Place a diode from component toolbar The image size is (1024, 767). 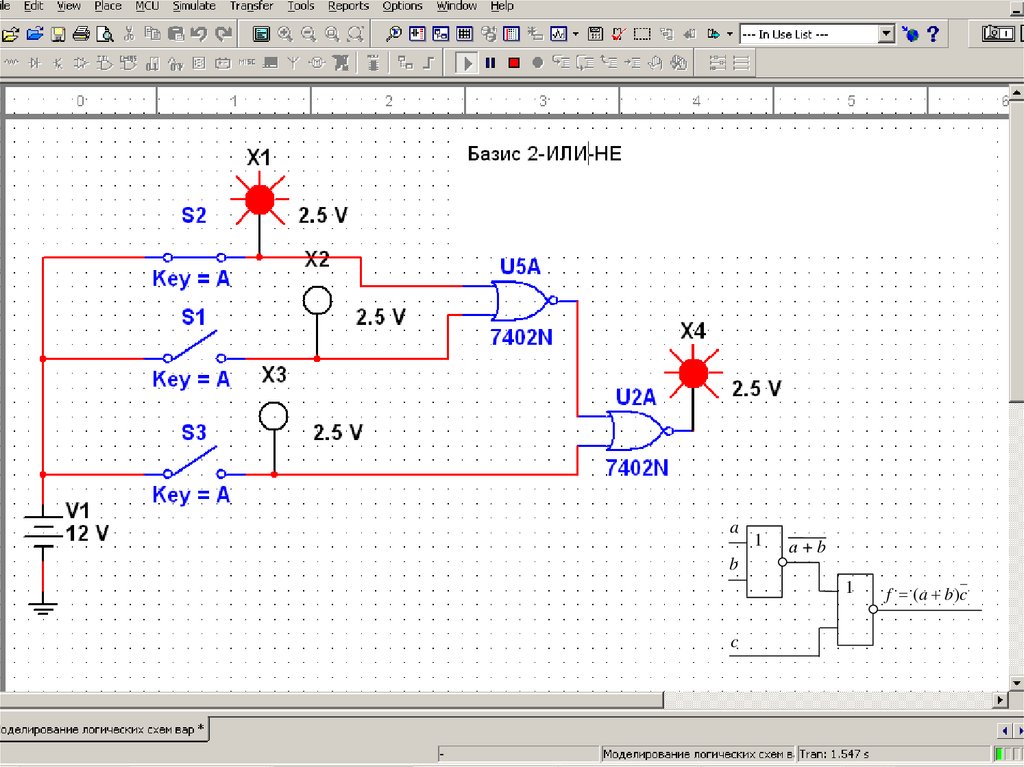click(35, 64)
